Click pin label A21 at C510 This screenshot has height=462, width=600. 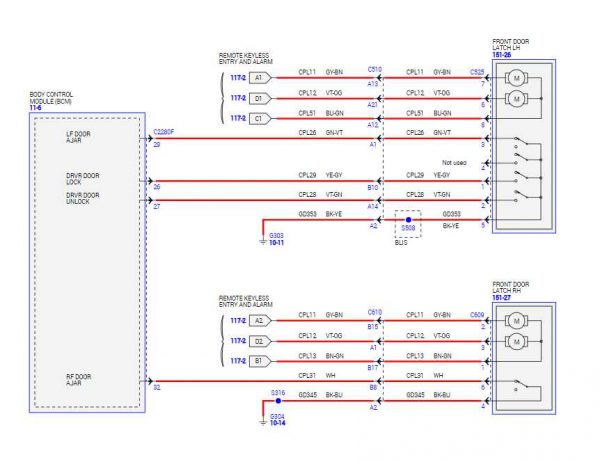(x=373, y=104)
